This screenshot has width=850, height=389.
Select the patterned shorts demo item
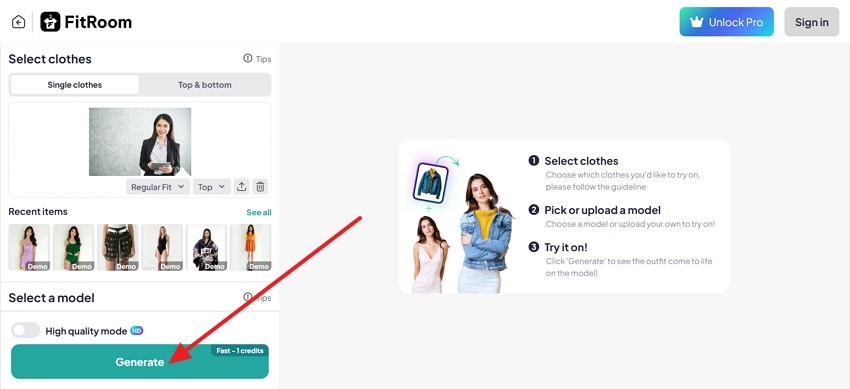tap(118, 248)
